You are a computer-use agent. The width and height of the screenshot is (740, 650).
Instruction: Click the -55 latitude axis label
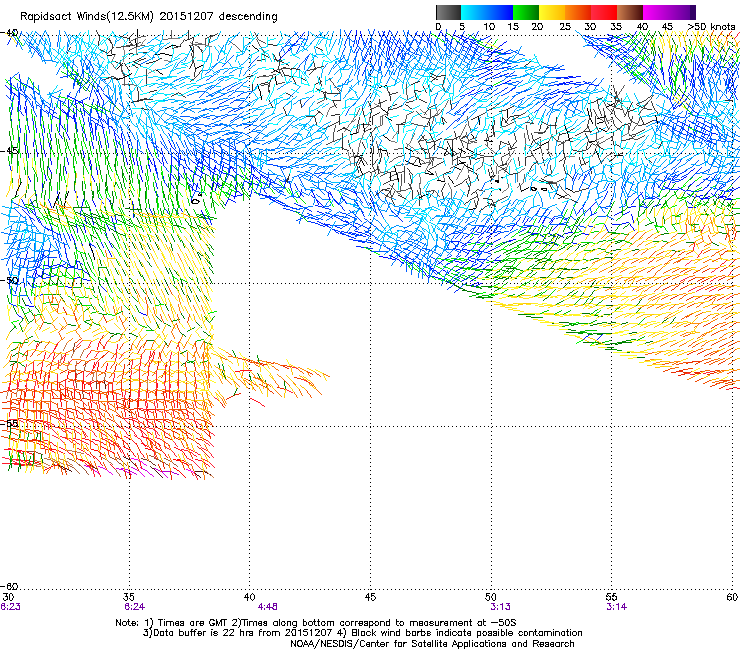coord(9,424)
